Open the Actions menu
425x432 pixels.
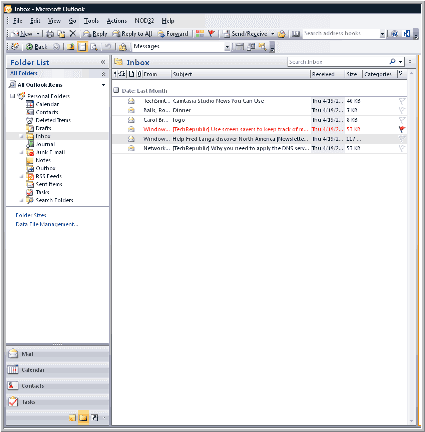point(117,21)
